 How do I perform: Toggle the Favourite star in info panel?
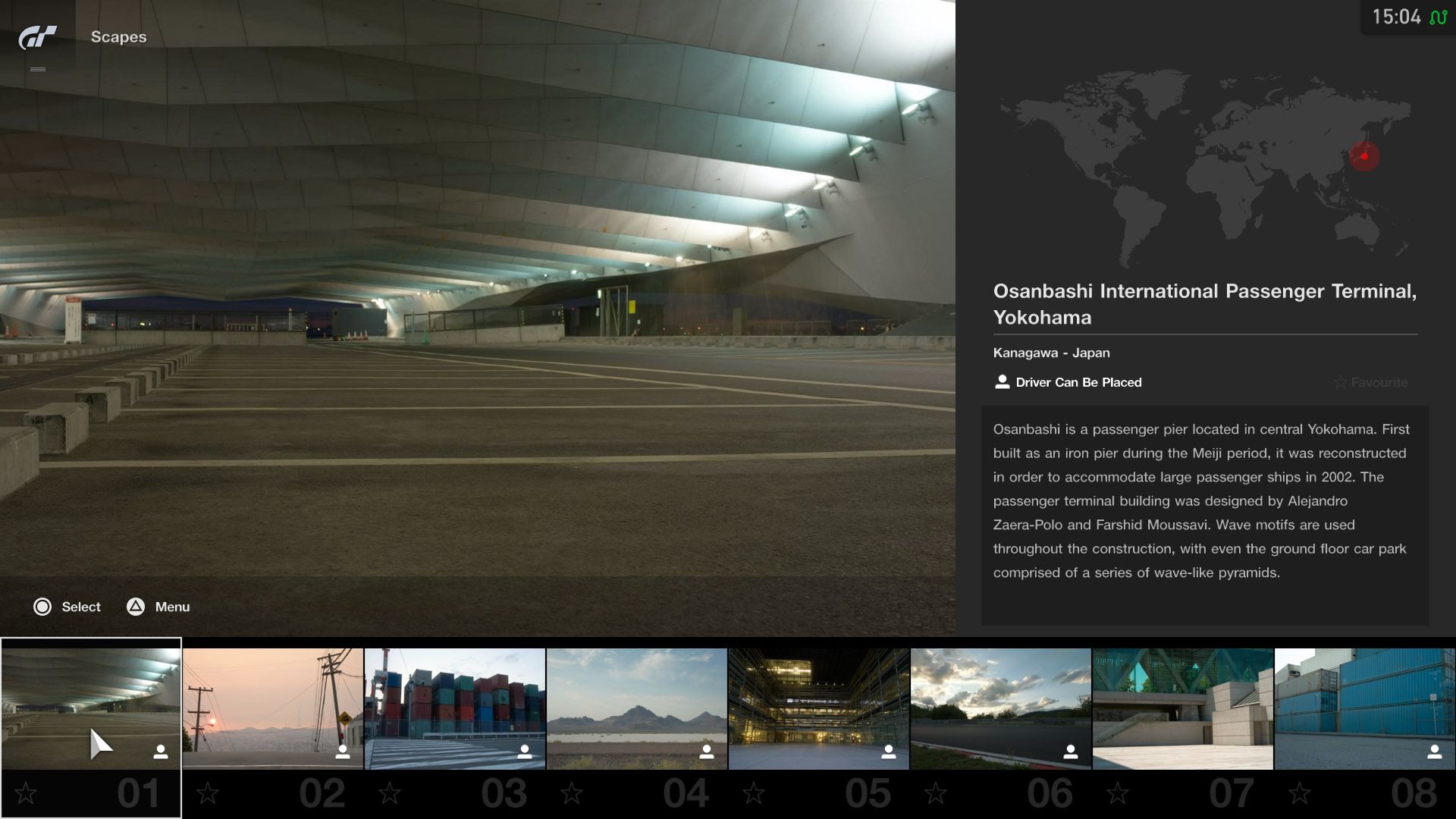pyautogui.click(x=1341, y=382)
